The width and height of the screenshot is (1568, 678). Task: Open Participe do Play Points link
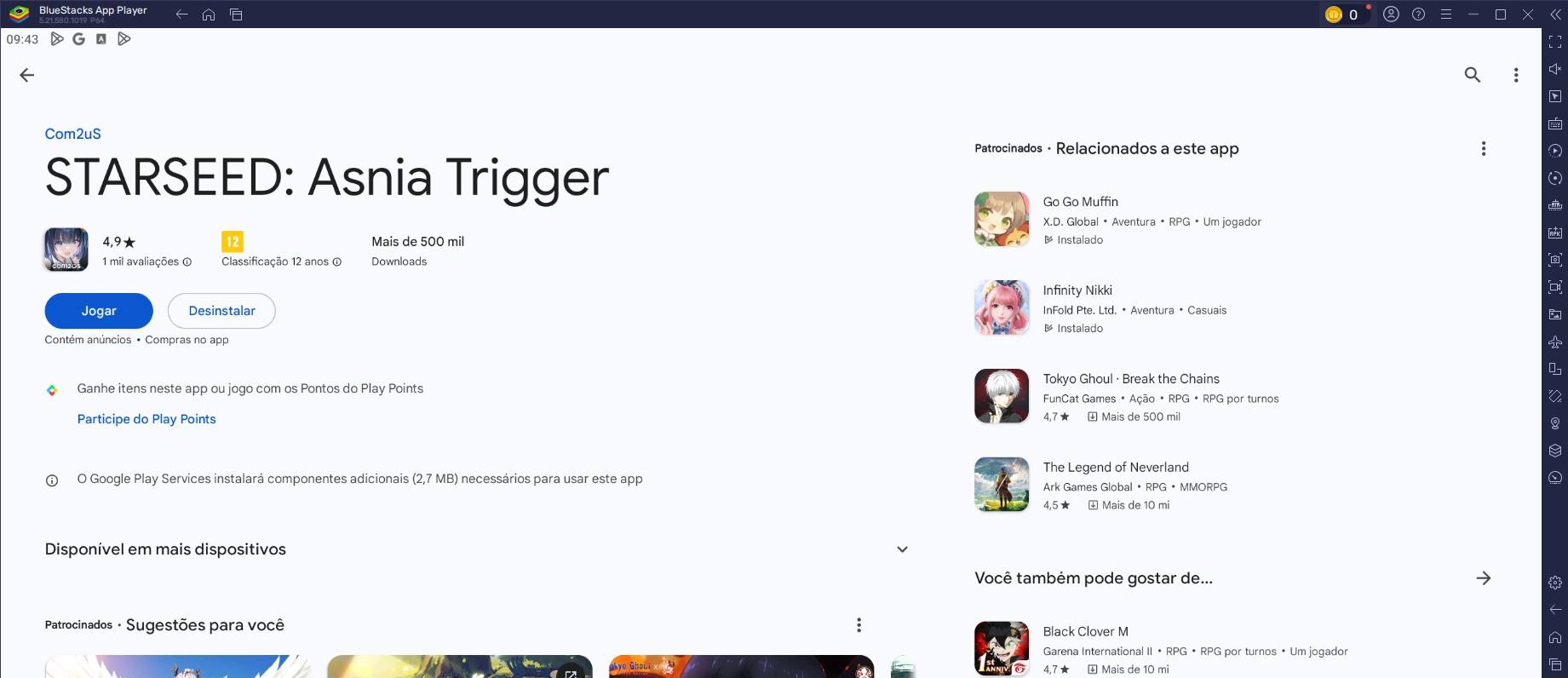(146, 419)
